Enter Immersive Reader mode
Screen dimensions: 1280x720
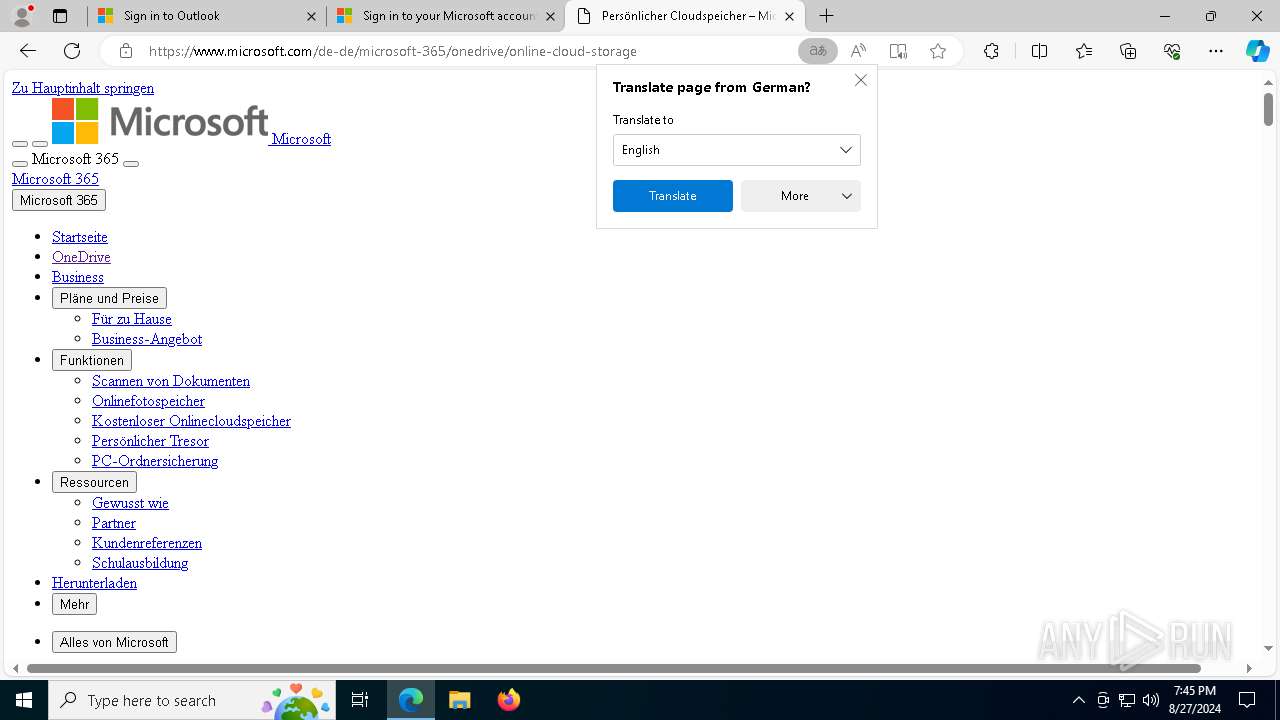click(x=898, y=51)
